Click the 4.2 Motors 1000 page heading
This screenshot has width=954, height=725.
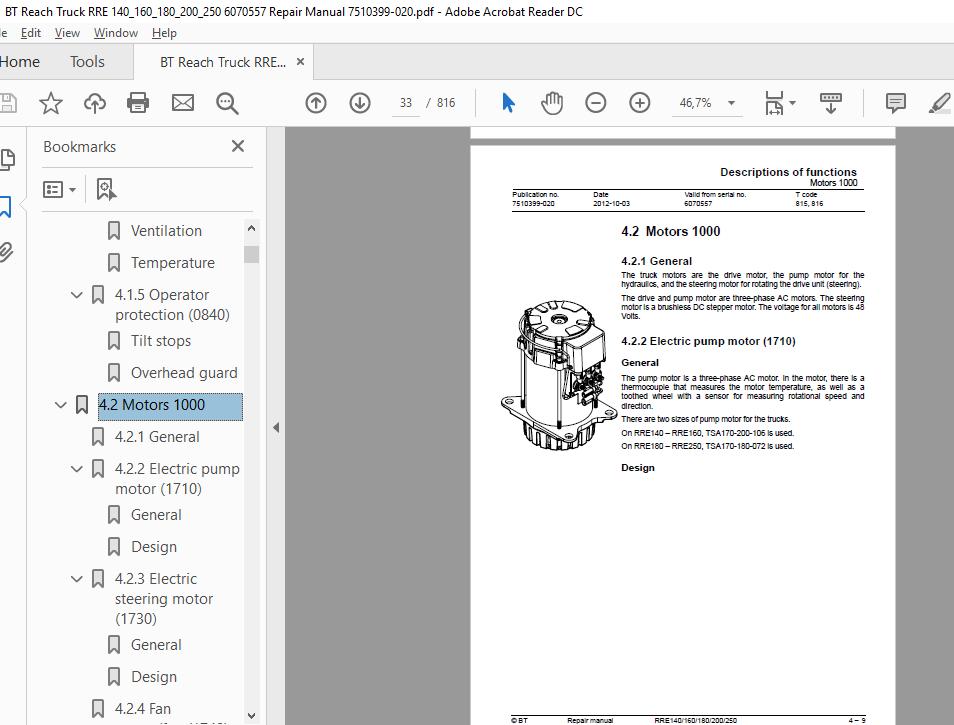click(x=670, y=231)
